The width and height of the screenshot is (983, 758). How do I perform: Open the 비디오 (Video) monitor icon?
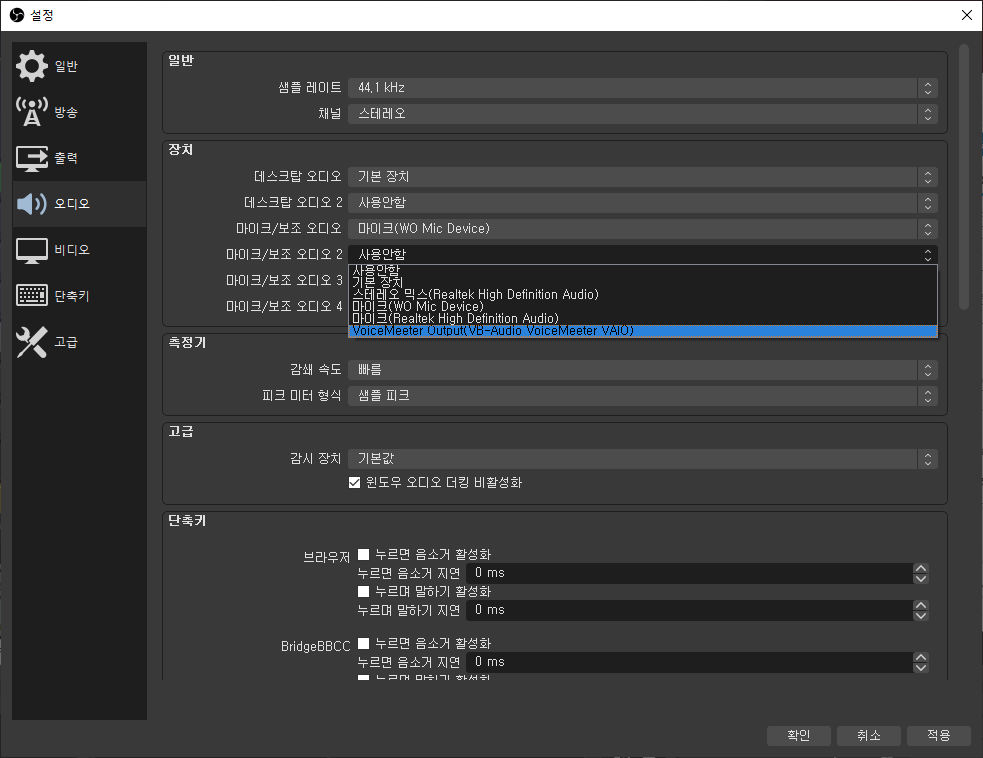pos(32,250)
